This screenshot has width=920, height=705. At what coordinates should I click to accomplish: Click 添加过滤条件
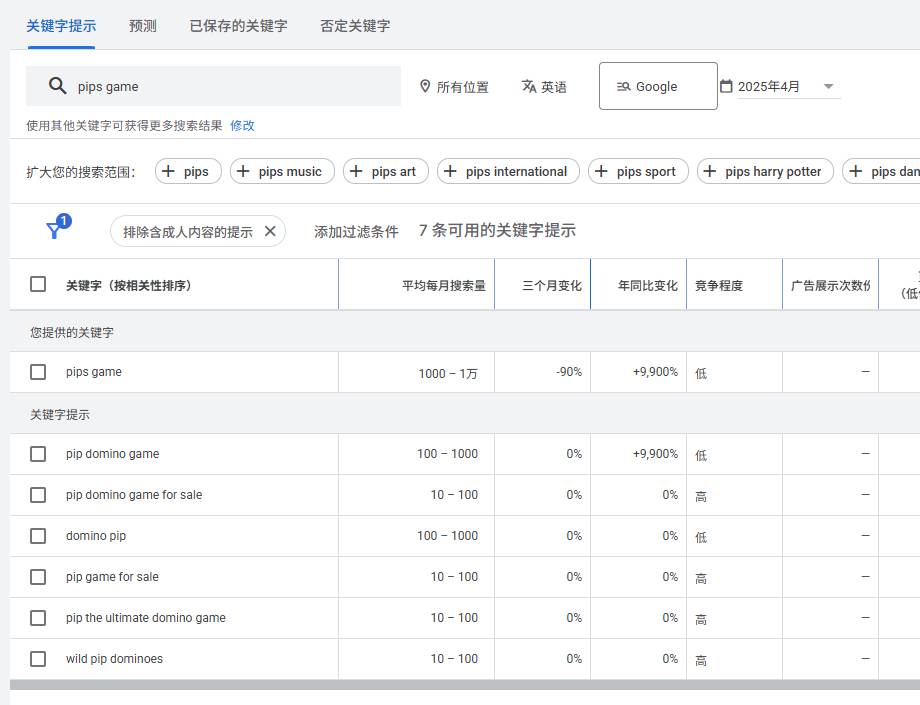pyautogui.click(x=356, y=232)
